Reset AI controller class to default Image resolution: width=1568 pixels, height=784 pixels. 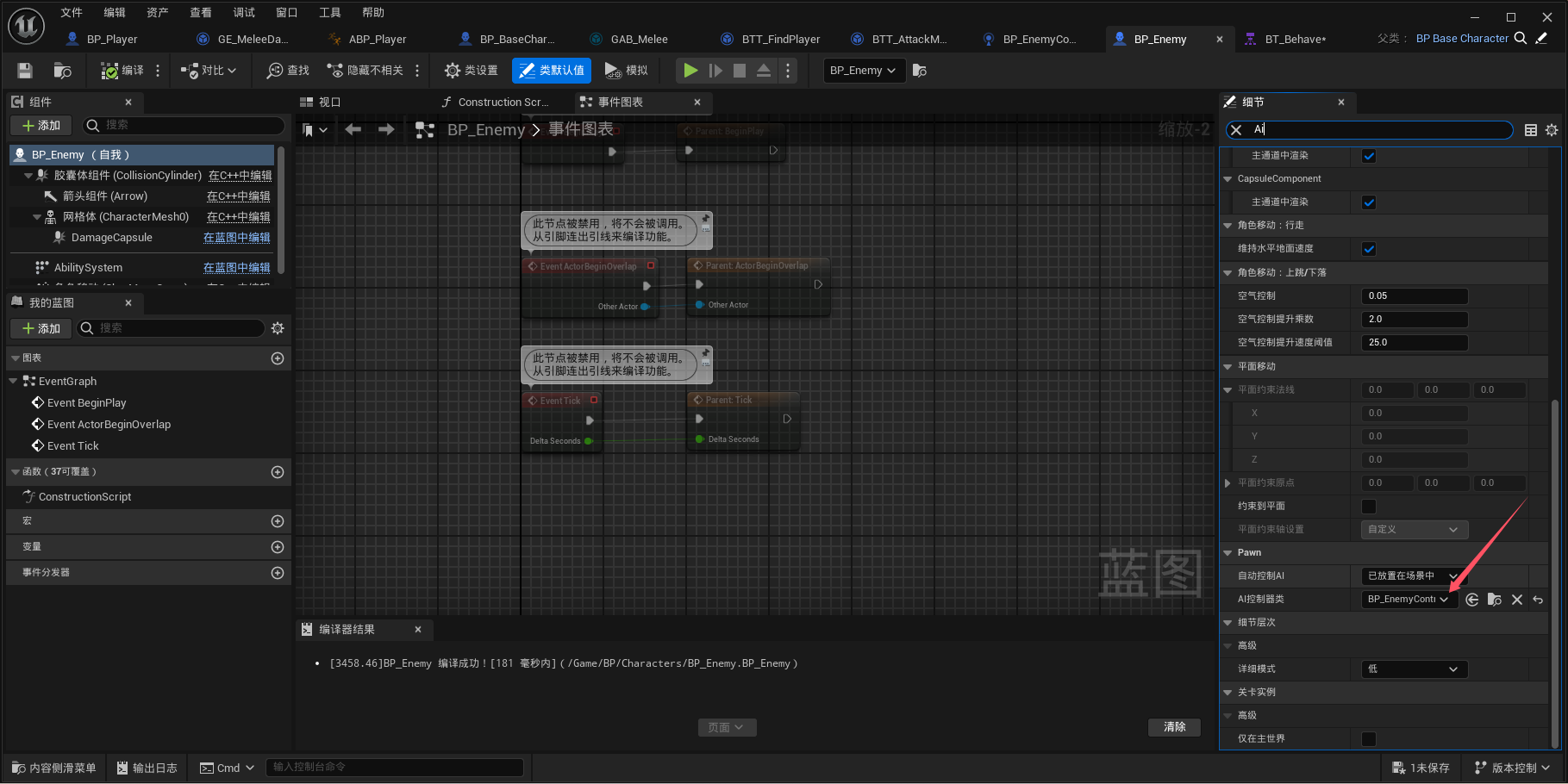1538,600
